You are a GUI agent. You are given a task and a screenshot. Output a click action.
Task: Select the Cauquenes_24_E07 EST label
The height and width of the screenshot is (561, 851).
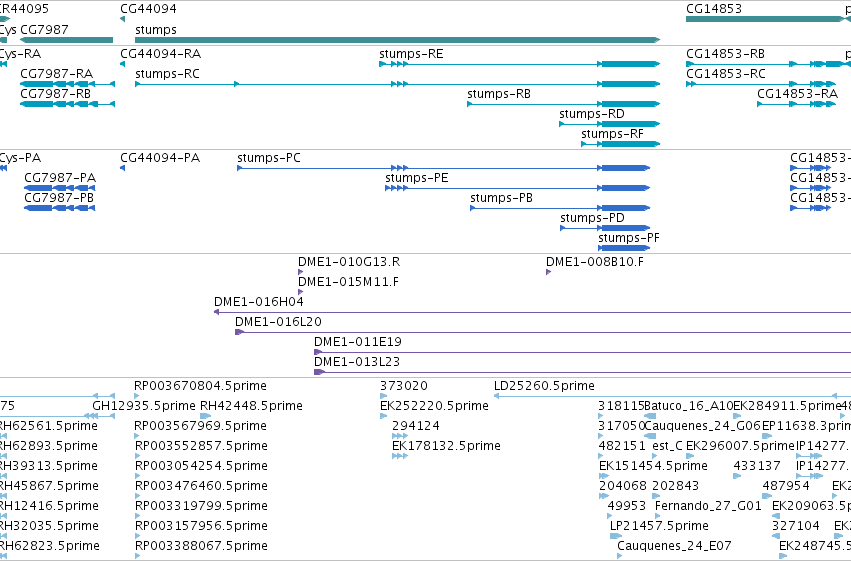click(675, 547)
